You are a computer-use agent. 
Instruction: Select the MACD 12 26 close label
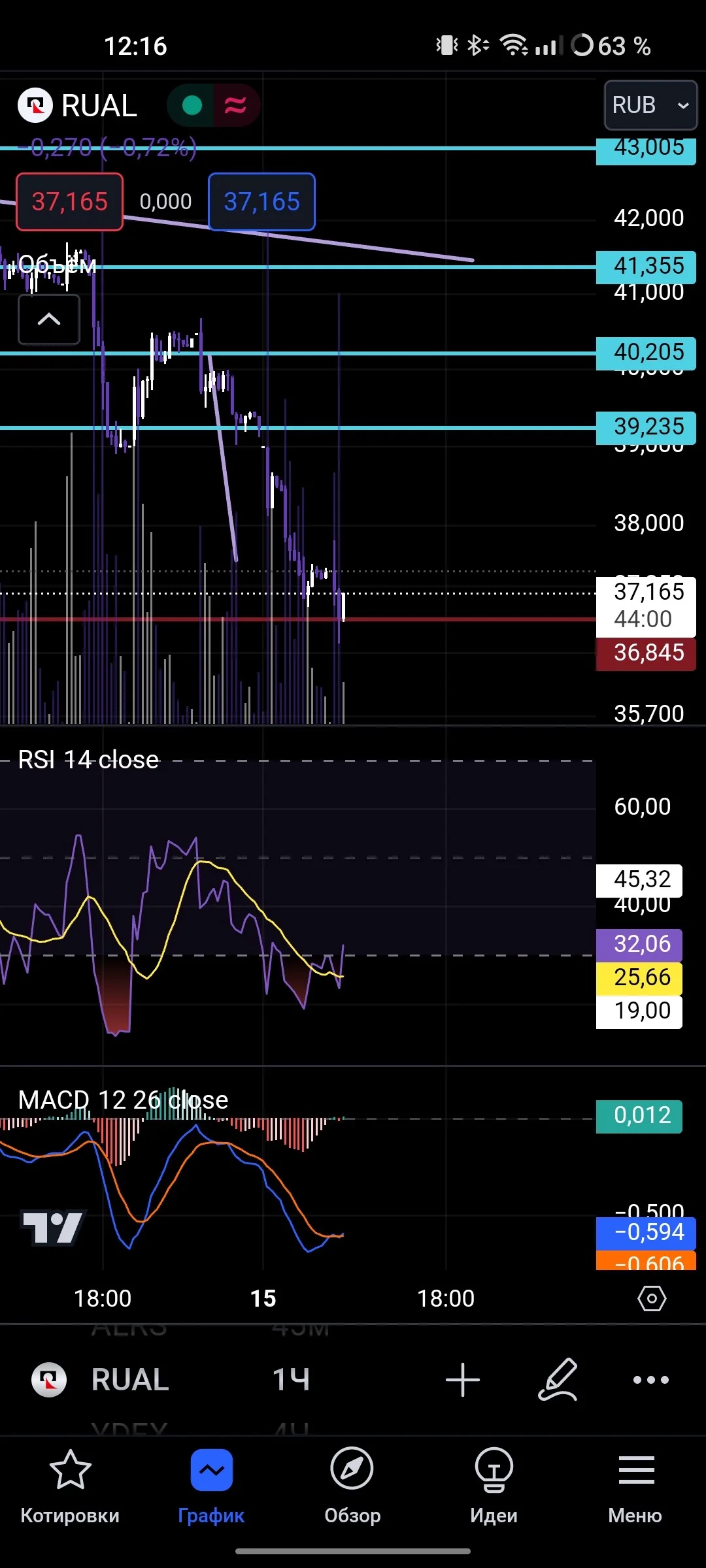123,1100
